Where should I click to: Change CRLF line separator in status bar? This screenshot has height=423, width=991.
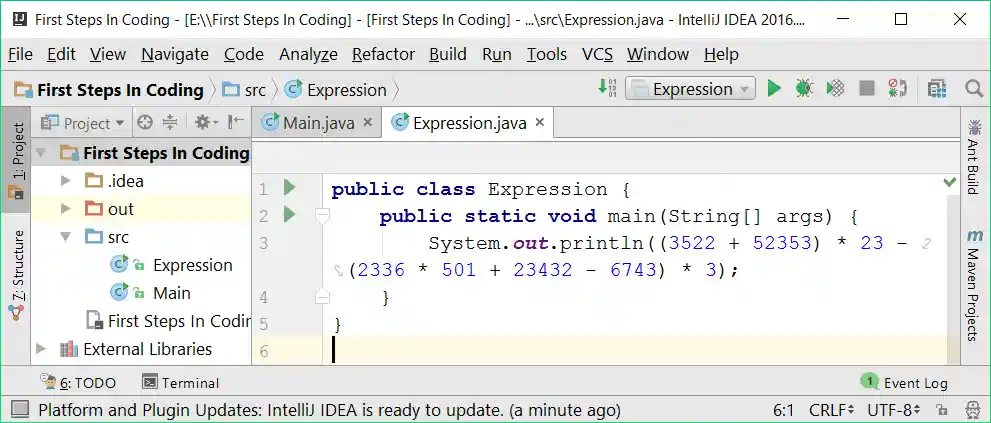[831, 410]
